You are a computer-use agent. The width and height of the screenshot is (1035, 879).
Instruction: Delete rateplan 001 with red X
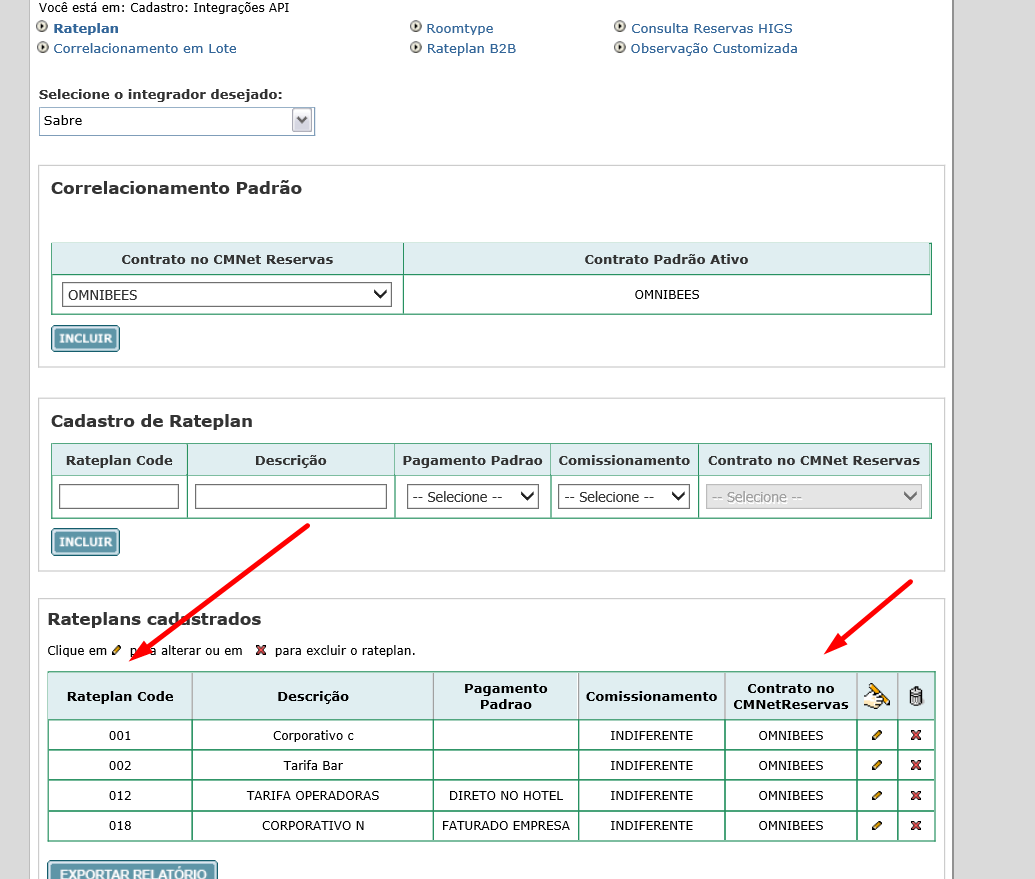point(916,735)
